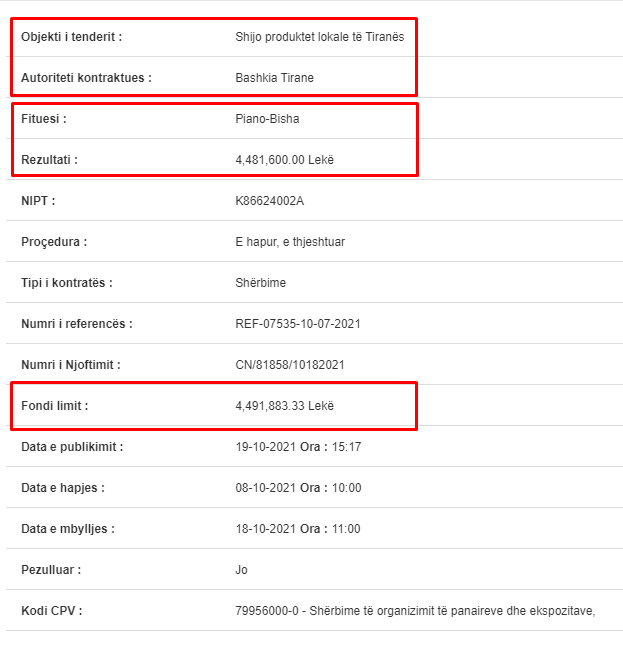Click NIPT value K86624002A
Viewport: 623px width, 651px height.
point(269,201)
